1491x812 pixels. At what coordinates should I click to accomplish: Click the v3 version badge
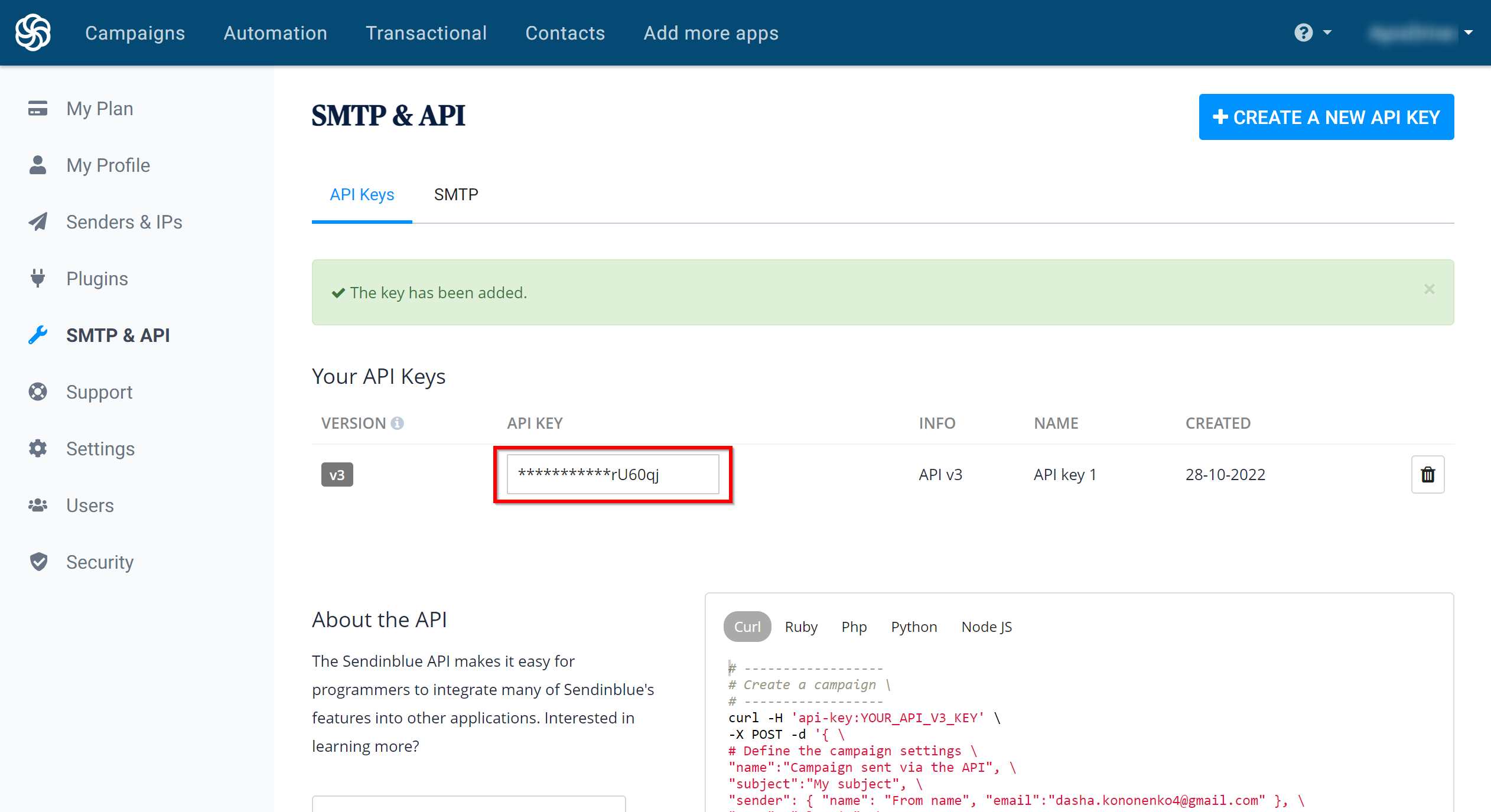coord(337,475)
